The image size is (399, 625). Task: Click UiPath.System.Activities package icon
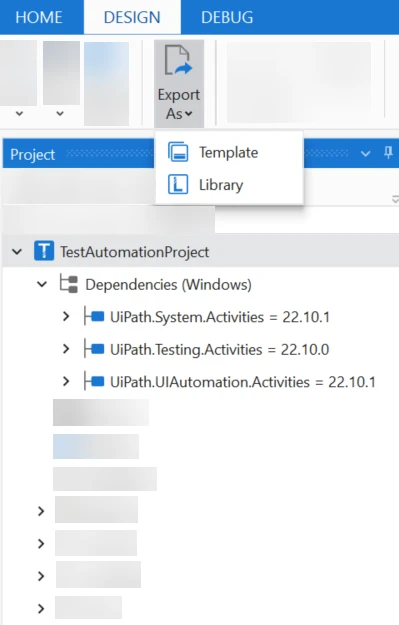tap(94, 316)
